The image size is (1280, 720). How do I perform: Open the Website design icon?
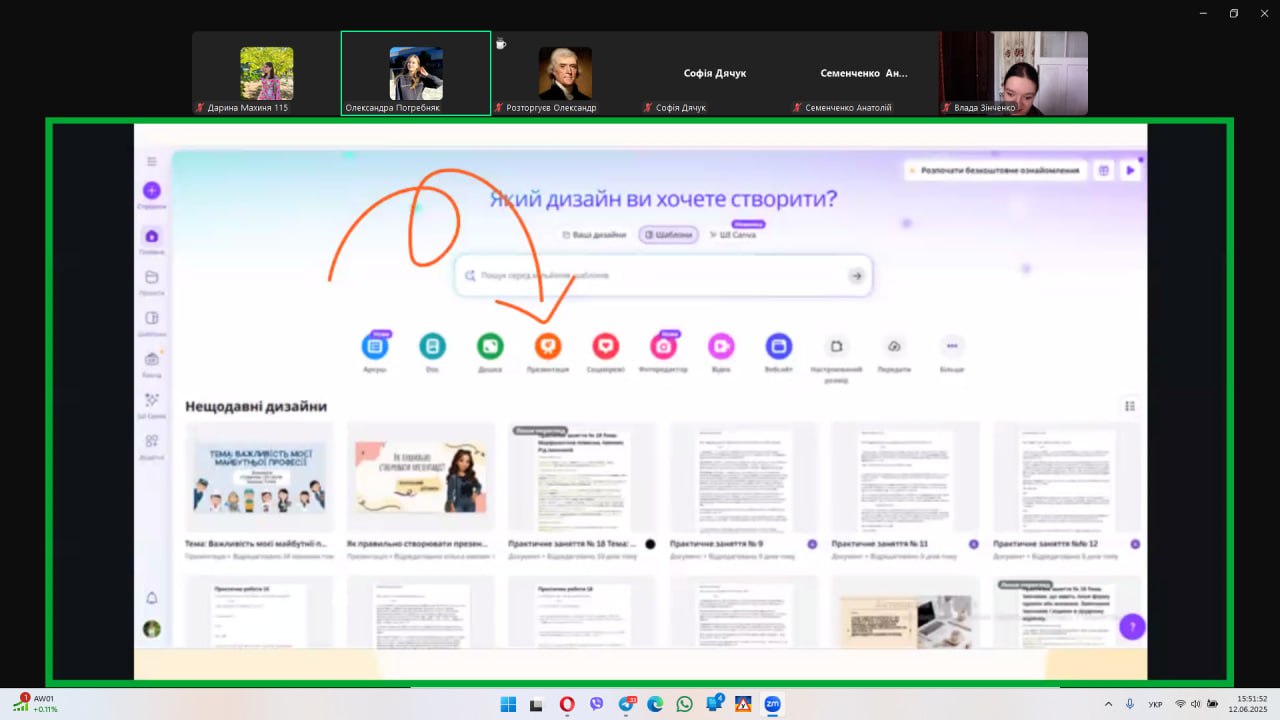point(779,346)
